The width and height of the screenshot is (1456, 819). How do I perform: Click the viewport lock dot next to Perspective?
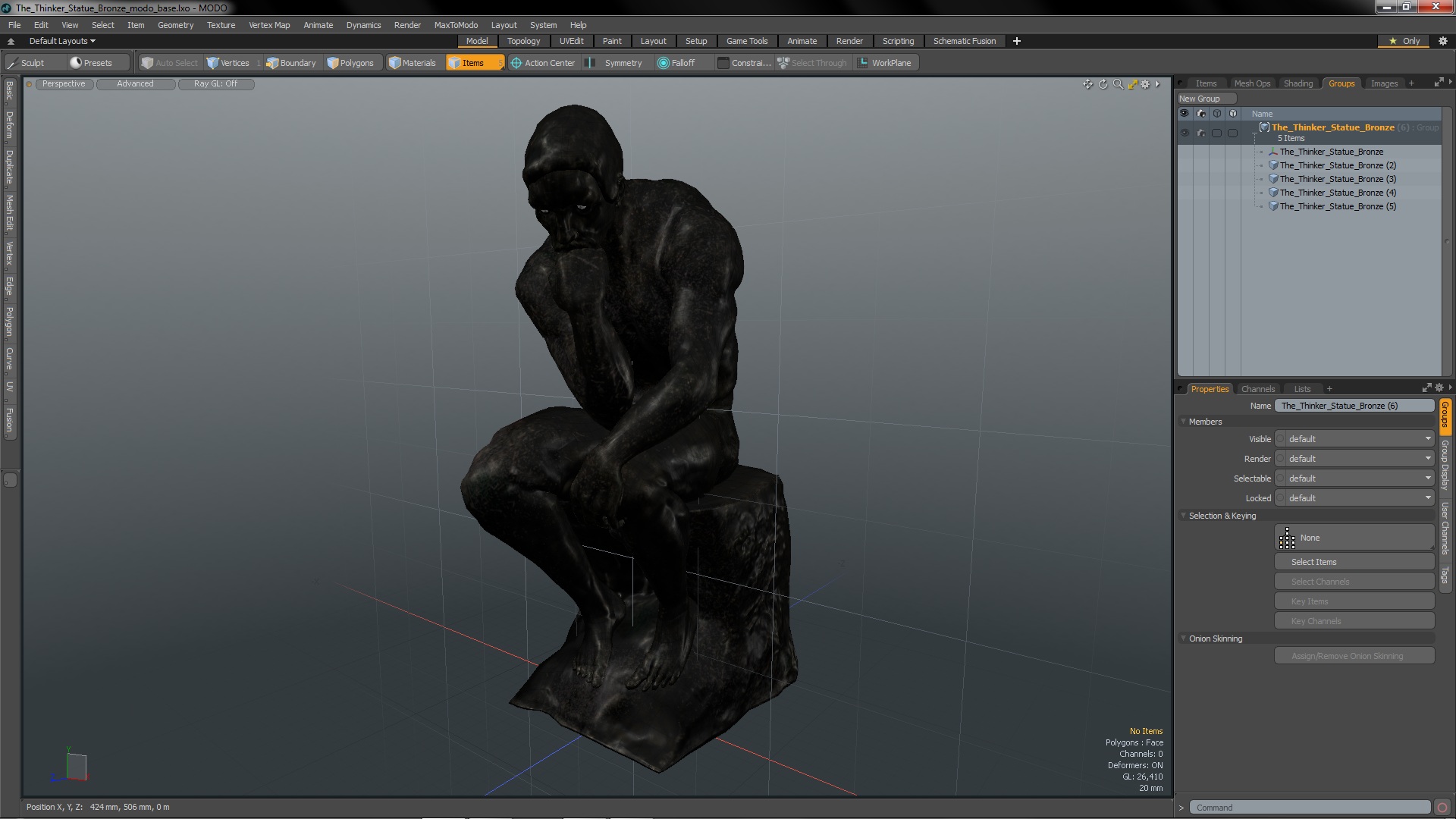tap(29, 84)
